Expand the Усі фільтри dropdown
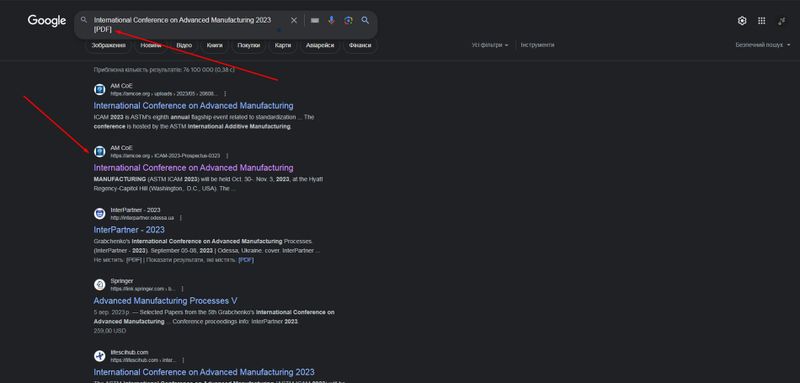Viewport: 800px width, 383px height. [x=490, y=45]
